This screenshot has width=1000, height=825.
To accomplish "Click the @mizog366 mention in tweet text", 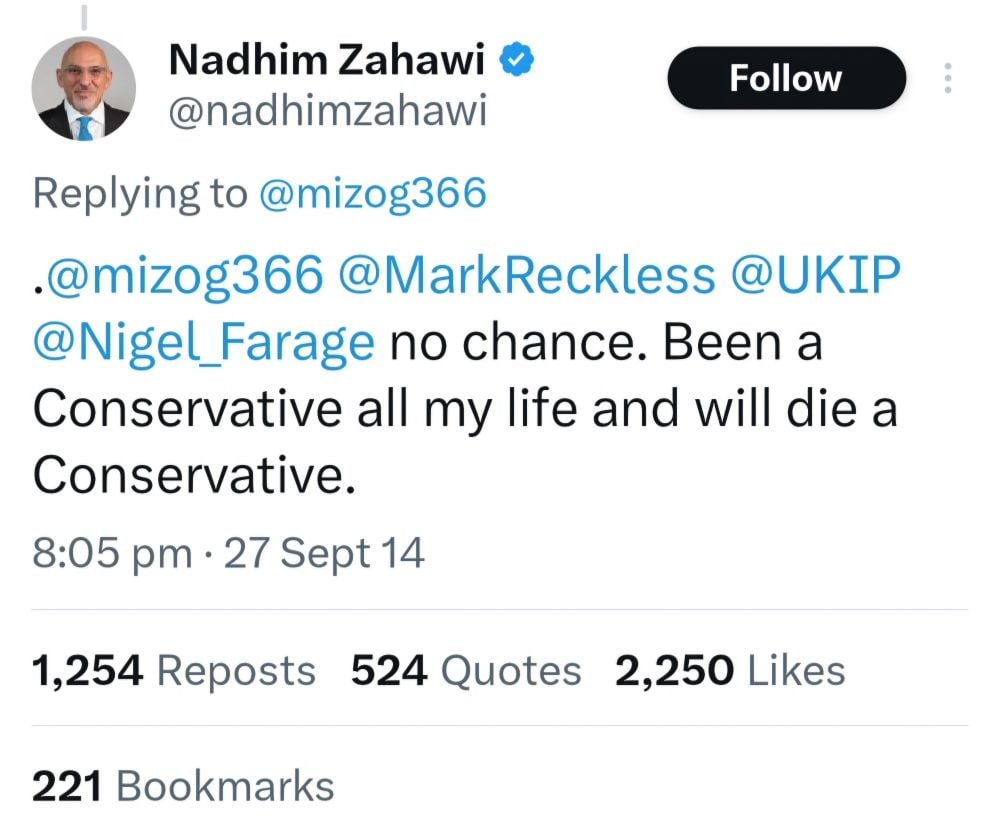I will pos(178,277).
